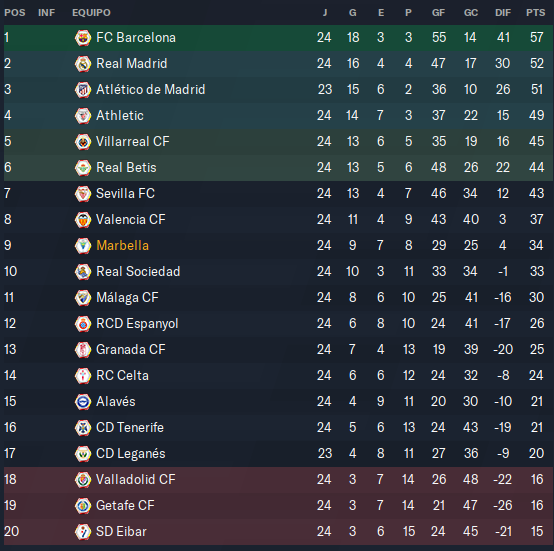Sort standings by POS column header
The height and width of the screenshot is (551, 554).
point(15,13)
